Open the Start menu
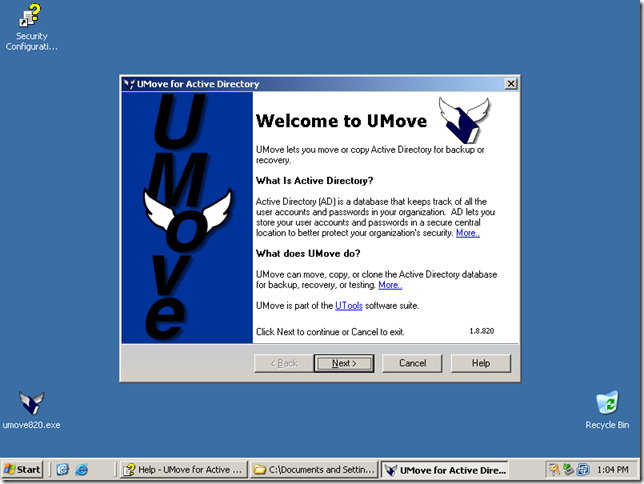Image resolution: width=644 pixels, height=484 pixels. tap(23, 469)
